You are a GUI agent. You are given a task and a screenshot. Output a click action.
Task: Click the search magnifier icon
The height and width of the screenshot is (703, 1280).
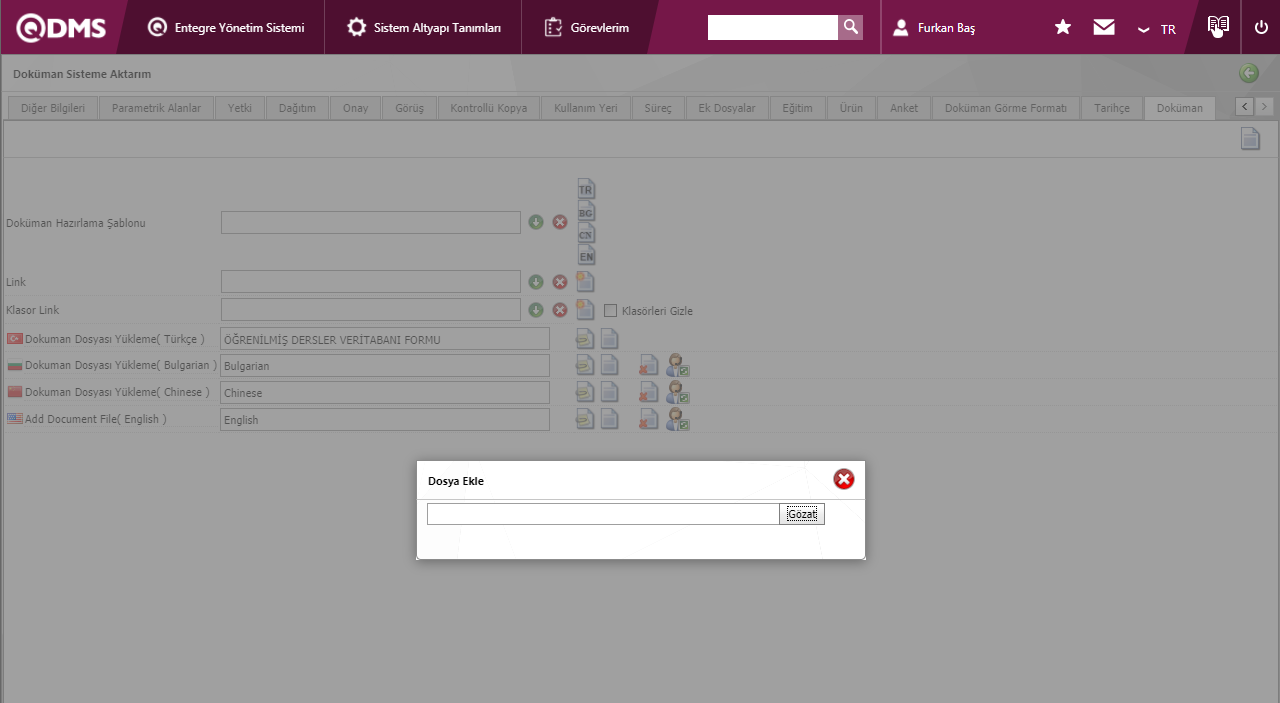pos(850,27)
